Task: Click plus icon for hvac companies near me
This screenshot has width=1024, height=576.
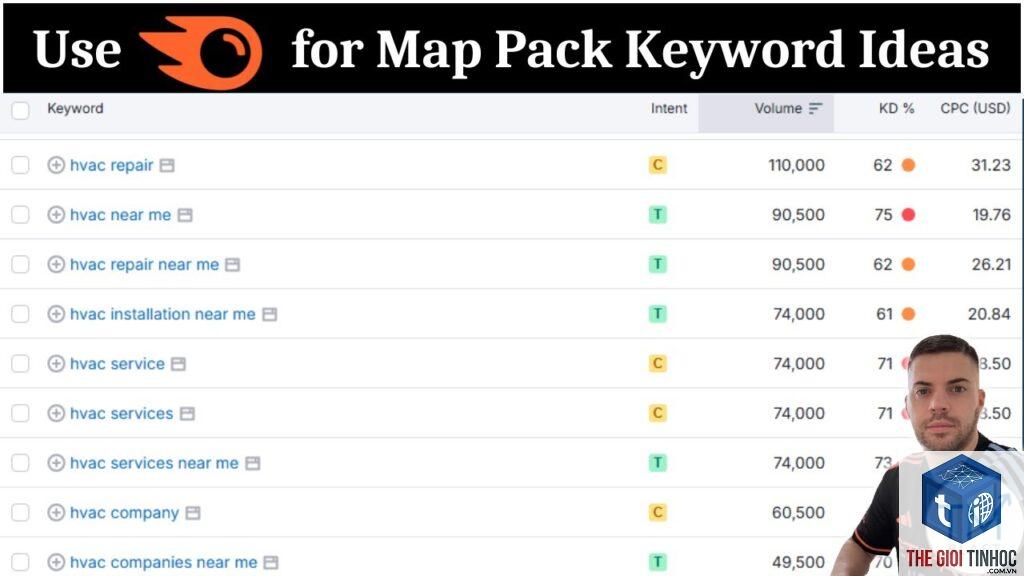Action: point(56,562)
